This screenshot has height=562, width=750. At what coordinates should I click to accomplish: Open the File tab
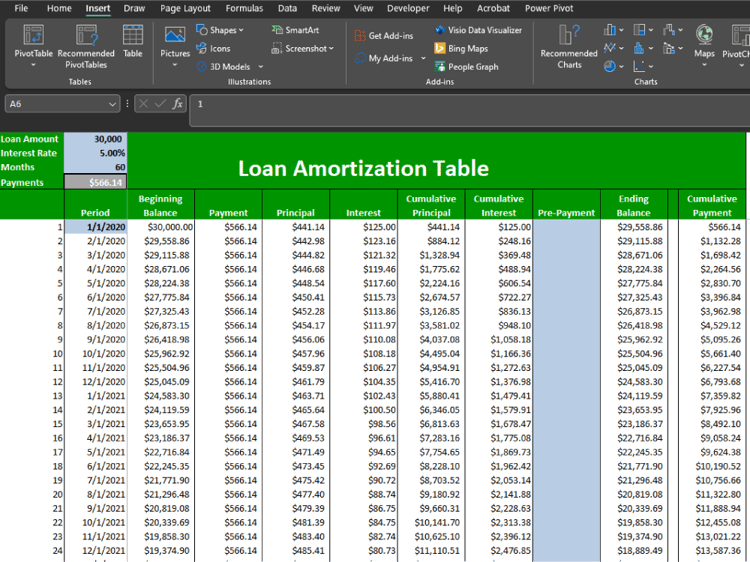[21, 8]
